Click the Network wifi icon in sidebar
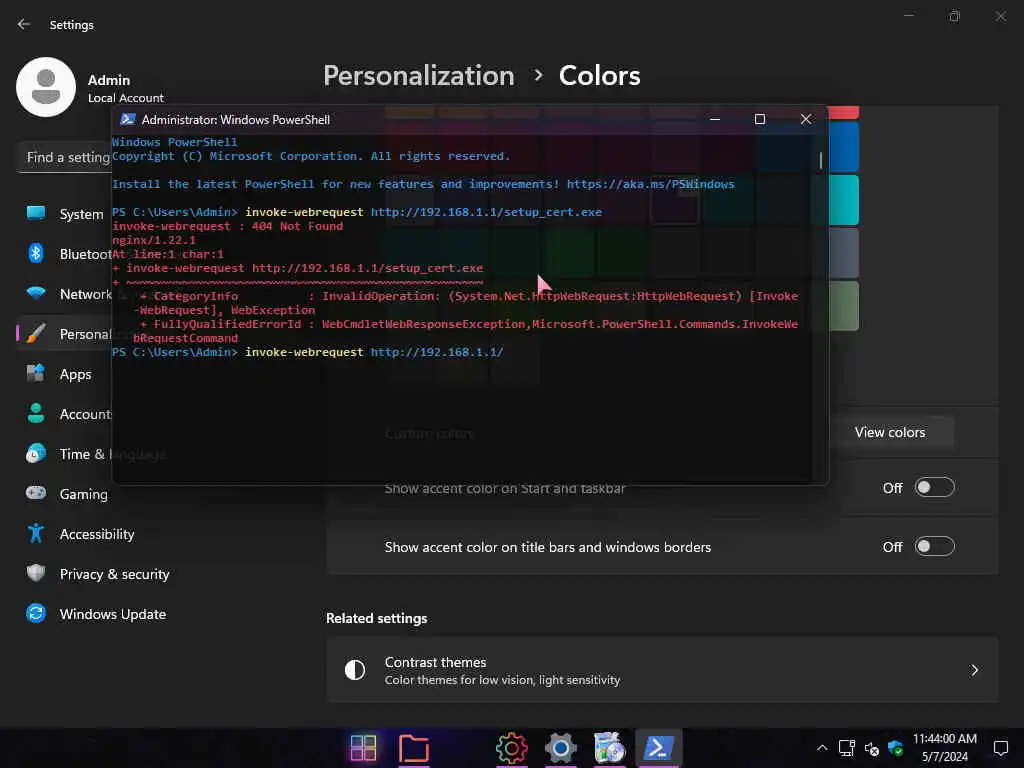 pyautogui.click(x=36, y=293)
